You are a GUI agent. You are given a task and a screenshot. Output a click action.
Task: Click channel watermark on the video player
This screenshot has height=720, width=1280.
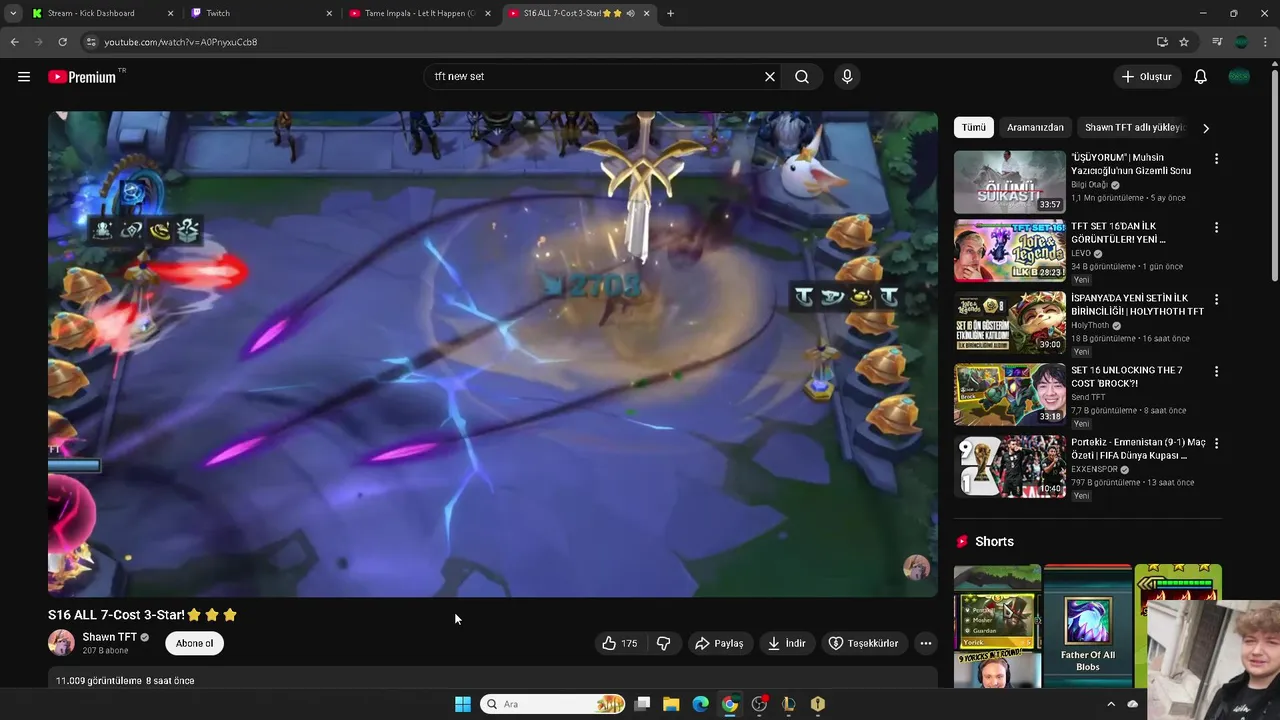[x=916, y=568]
